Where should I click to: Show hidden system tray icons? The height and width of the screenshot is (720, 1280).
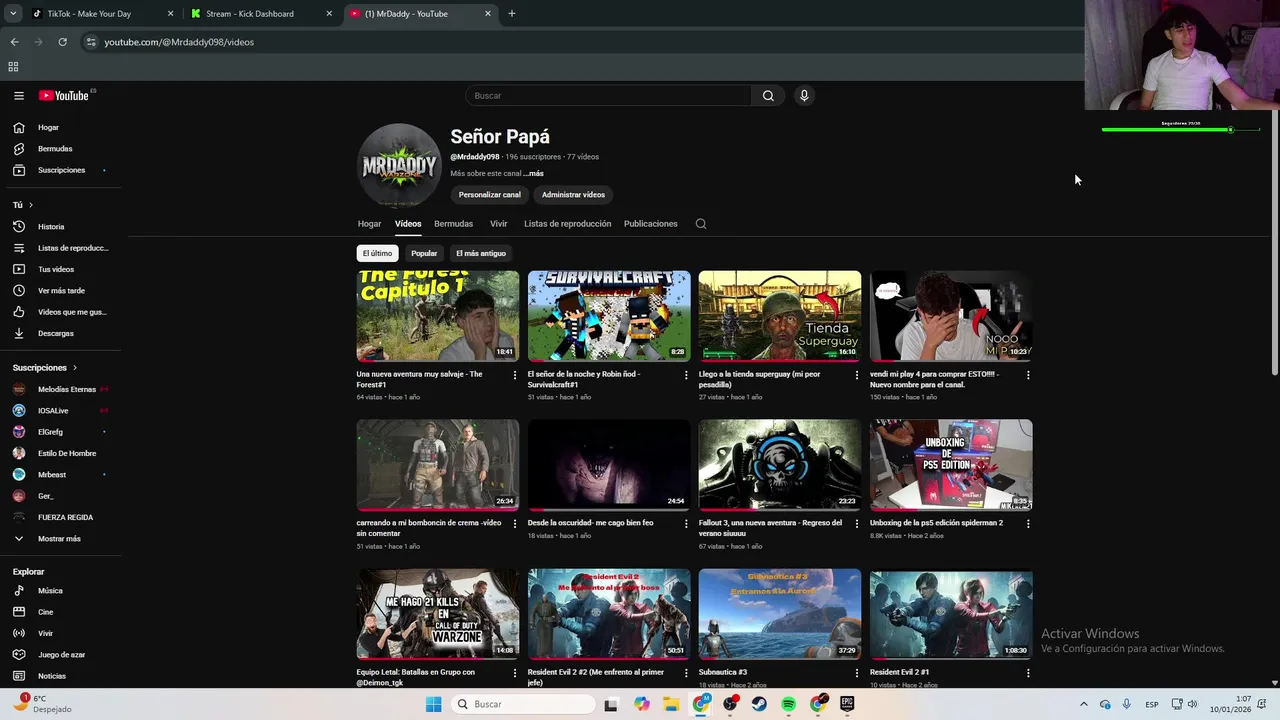1083,705
